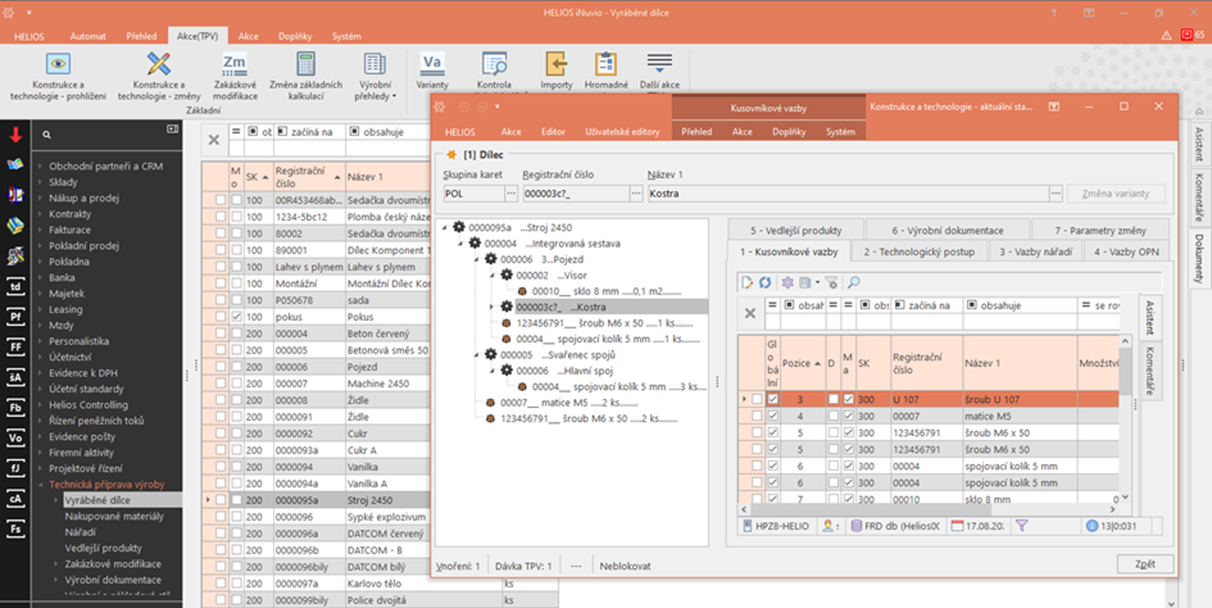The width and height of the screenshot is (1212, 608).
Task: Open Výrobní přehledy dropdown
Action: tap(375, 76)
